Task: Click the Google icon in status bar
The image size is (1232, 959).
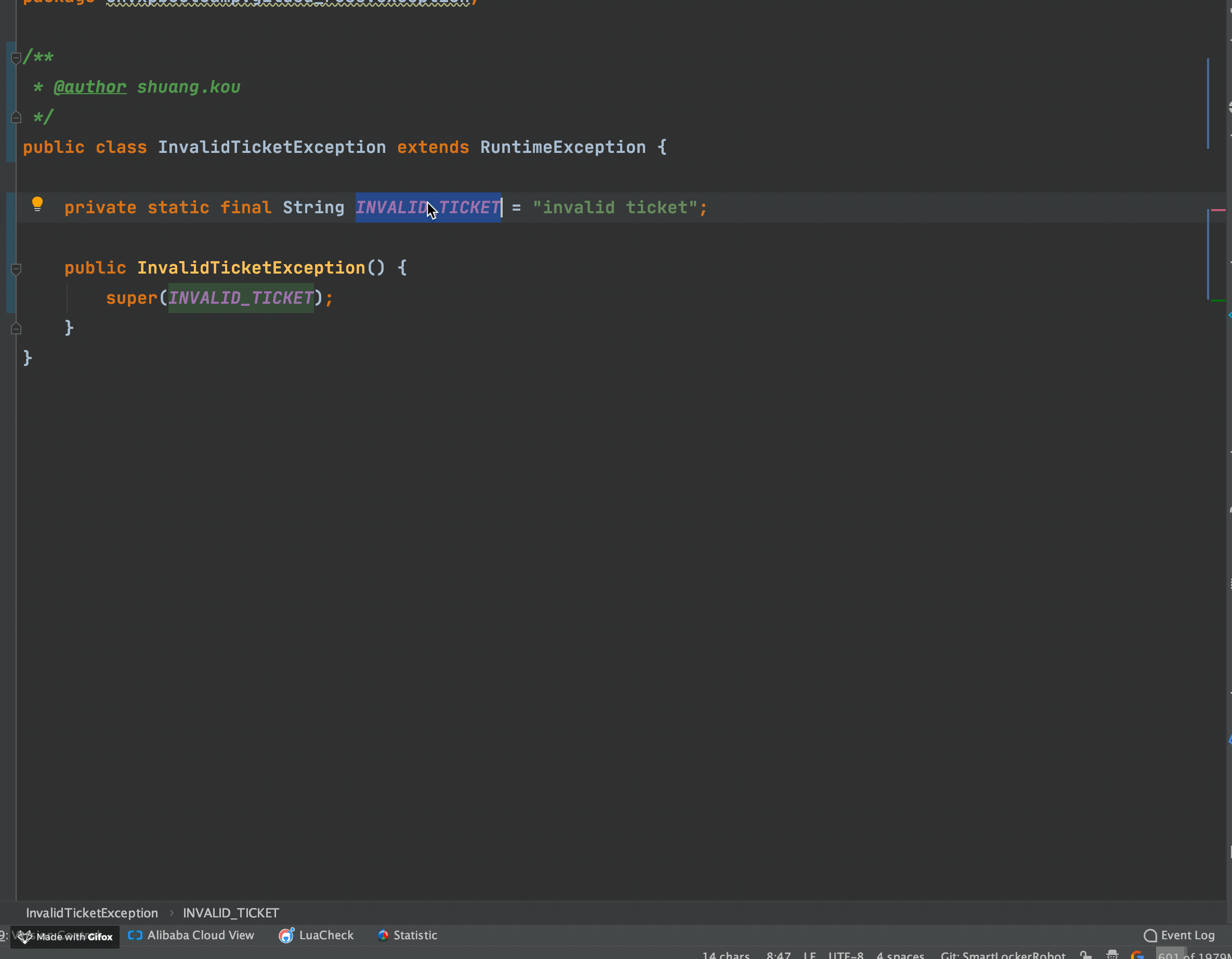Action: tap(1137, 955)
